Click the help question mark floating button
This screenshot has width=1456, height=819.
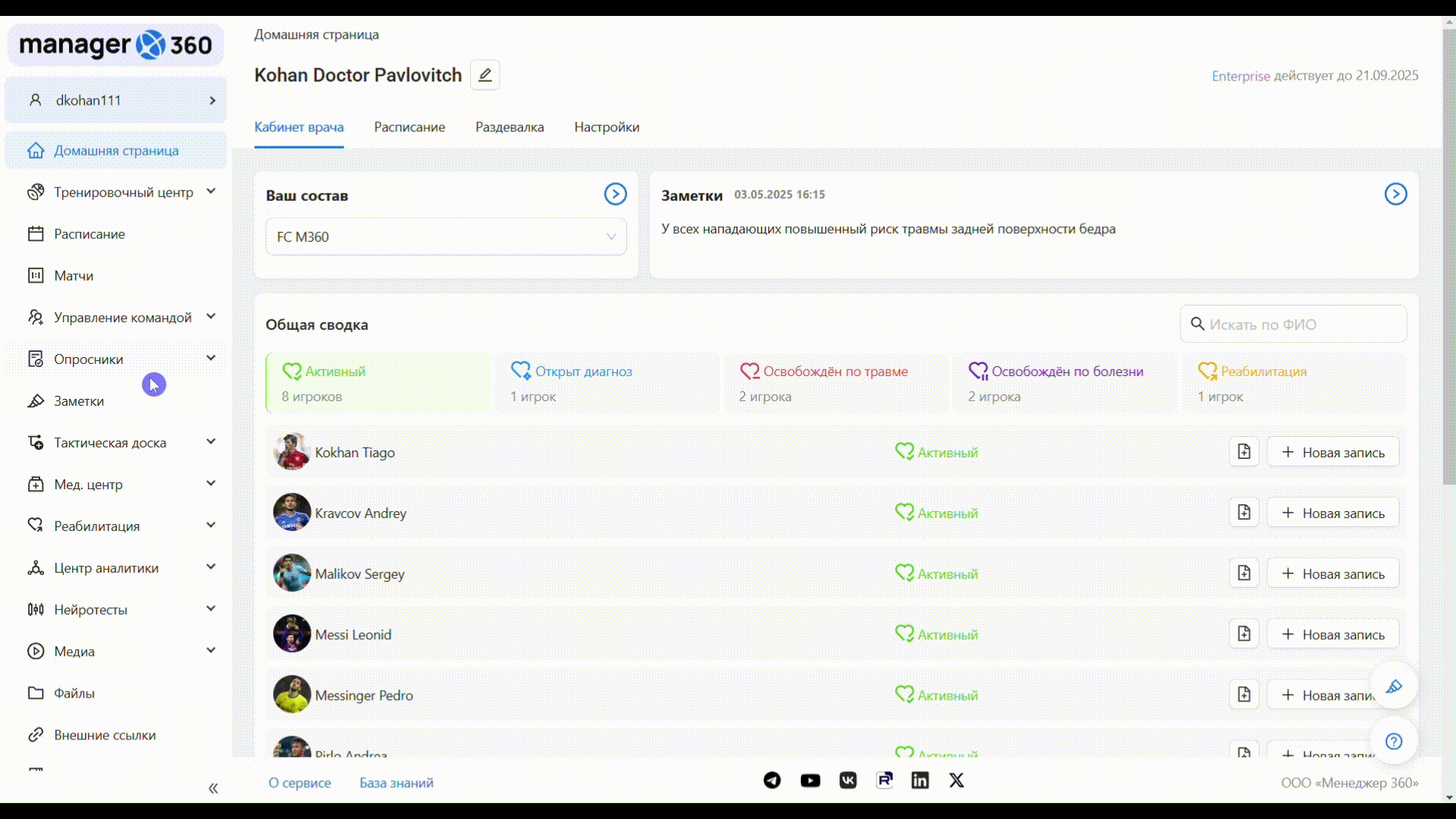[1394, 741]
